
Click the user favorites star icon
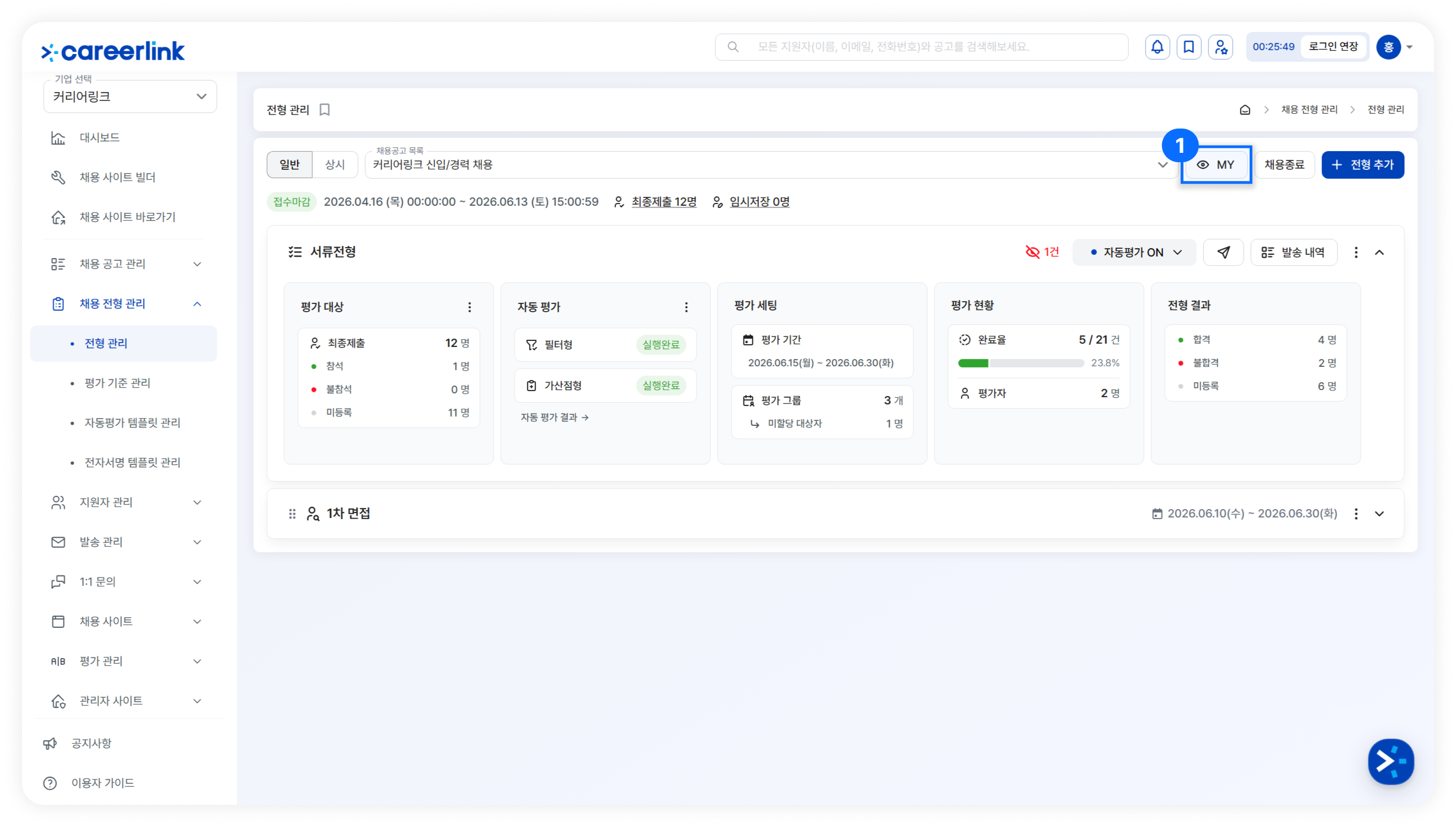1221,47
